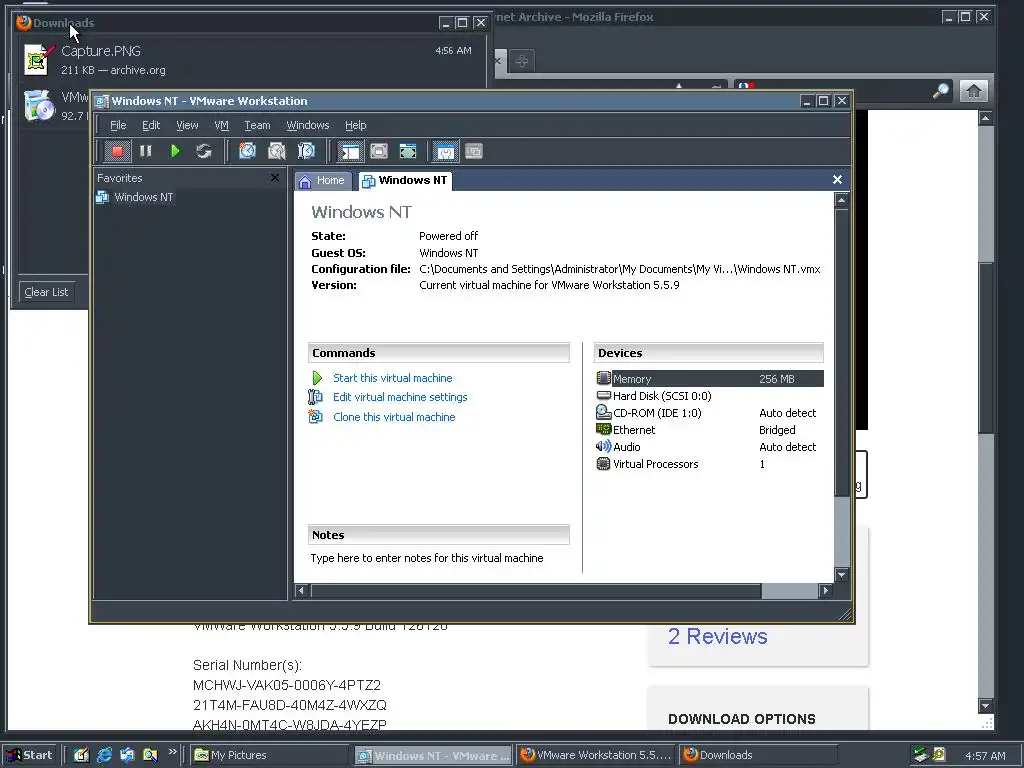Click the Take Snapshot toolbar icon
Viewport: 1024px width, 768px height.
click(x=247, y=152)
